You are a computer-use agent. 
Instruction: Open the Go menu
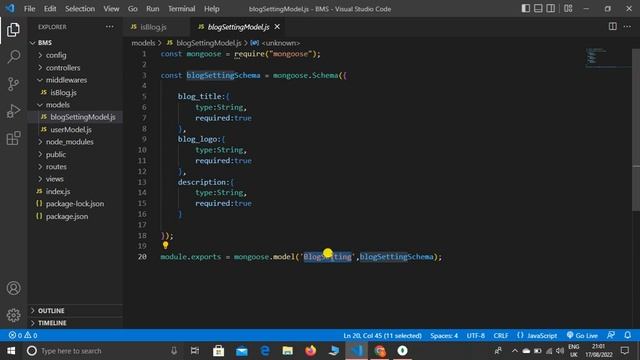[133, 9]
